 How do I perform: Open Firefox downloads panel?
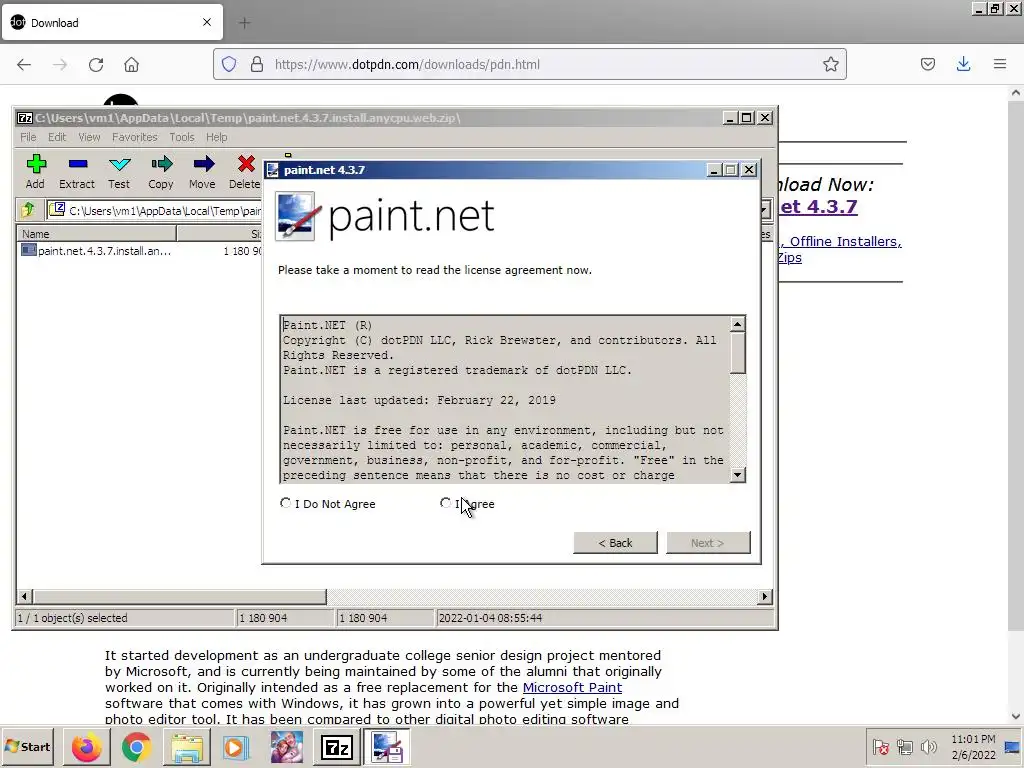(963, 64)
